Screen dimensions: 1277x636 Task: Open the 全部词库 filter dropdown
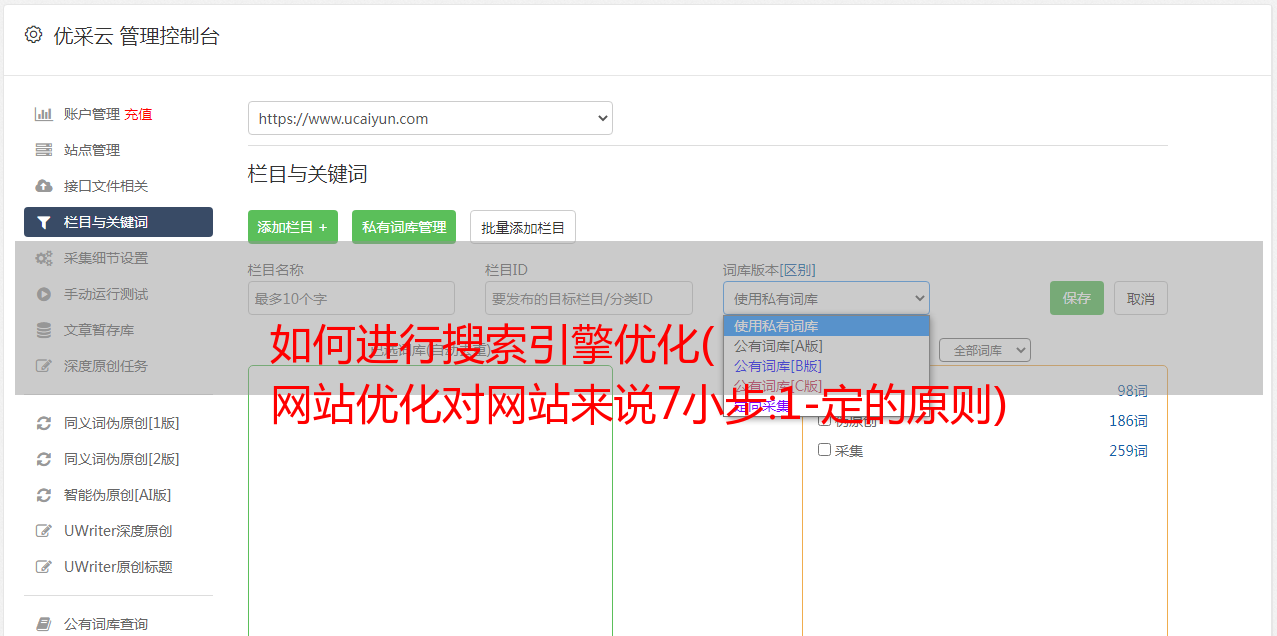[985, 350]
